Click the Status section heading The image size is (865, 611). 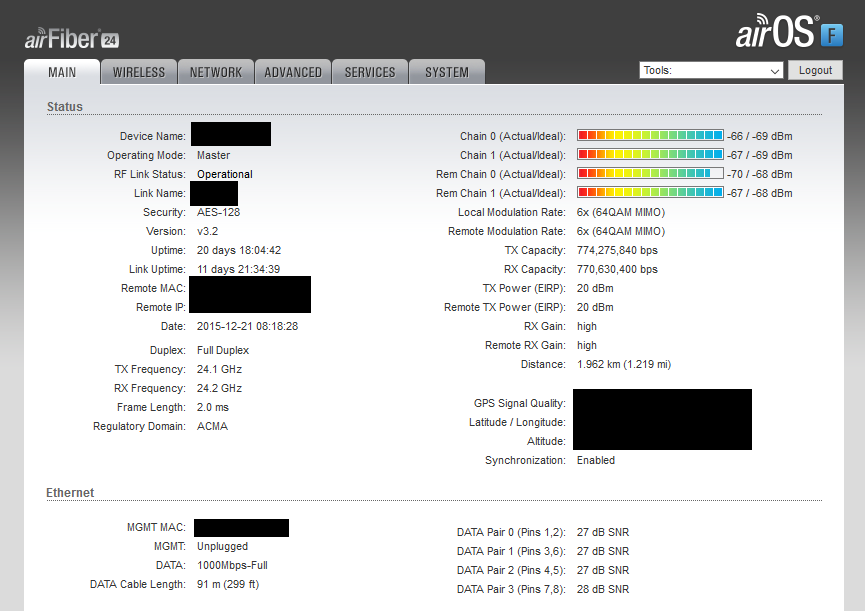[65, 107]
